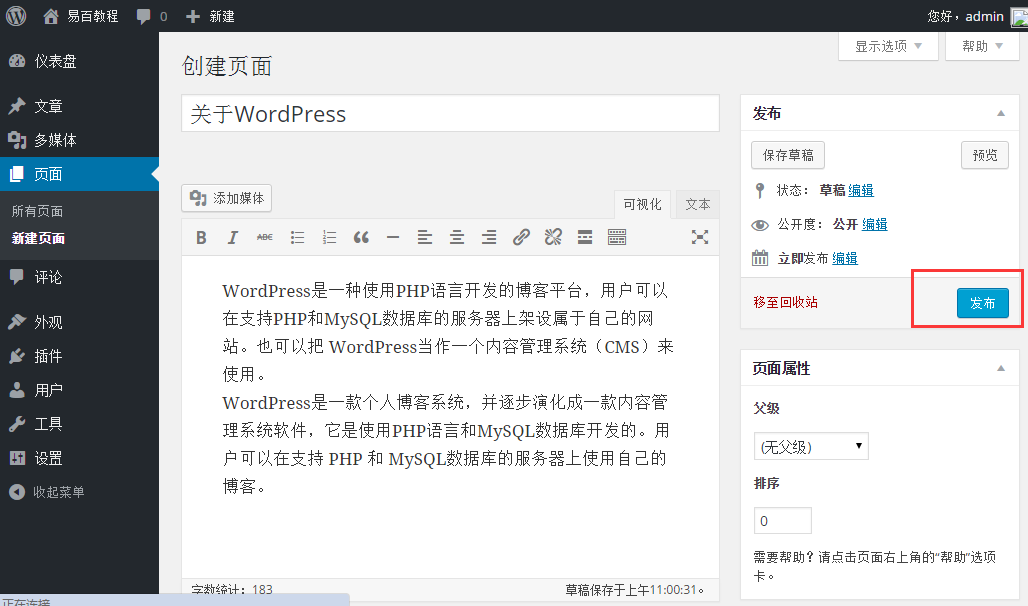
Task: Edit the 公开度 visibility link
Action: 875,224
